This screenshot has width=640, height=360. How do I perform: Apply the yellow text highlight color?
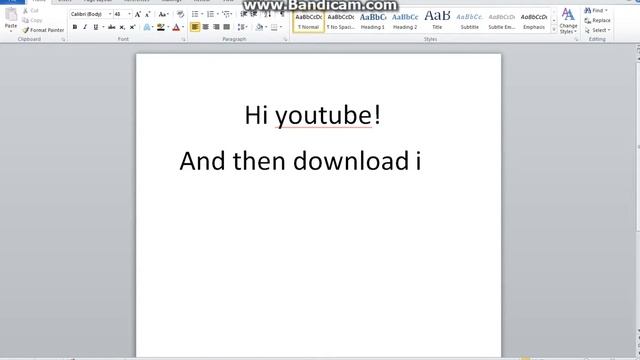point(161,27)
